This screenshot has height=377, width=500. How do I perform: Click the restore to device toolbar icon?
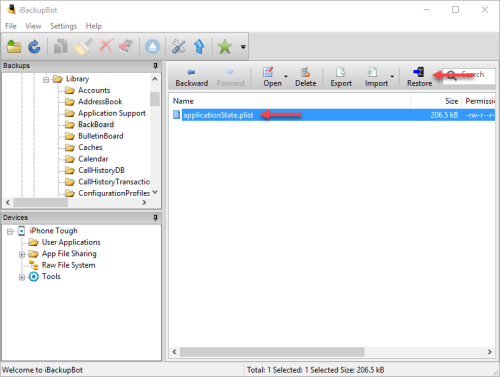[x=126, y=47]
